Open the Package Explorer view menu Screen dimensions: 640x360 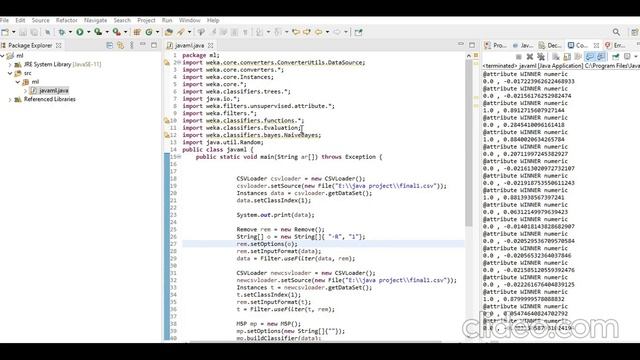132,45
